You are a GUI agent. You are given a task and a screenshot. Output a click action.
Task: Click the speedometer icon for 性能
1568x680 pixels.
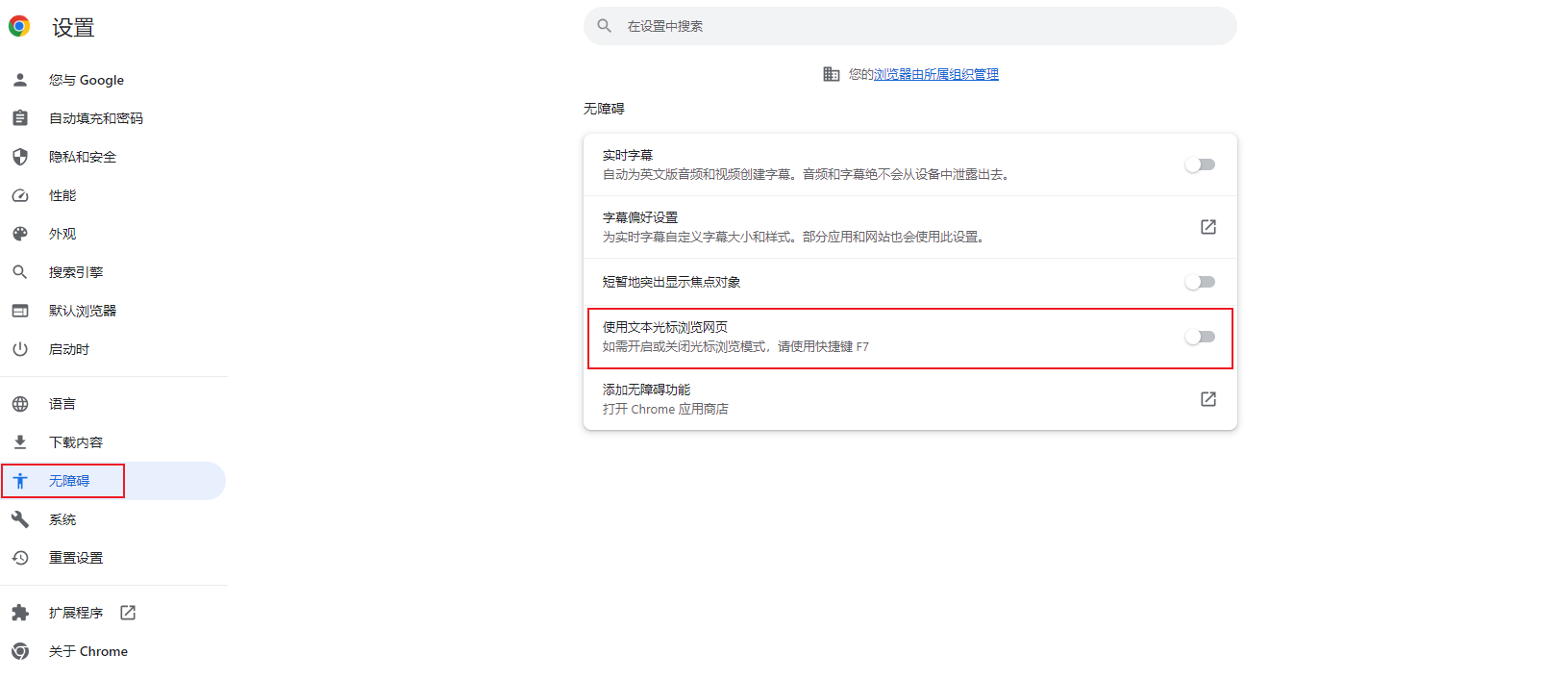pos(20,195)
